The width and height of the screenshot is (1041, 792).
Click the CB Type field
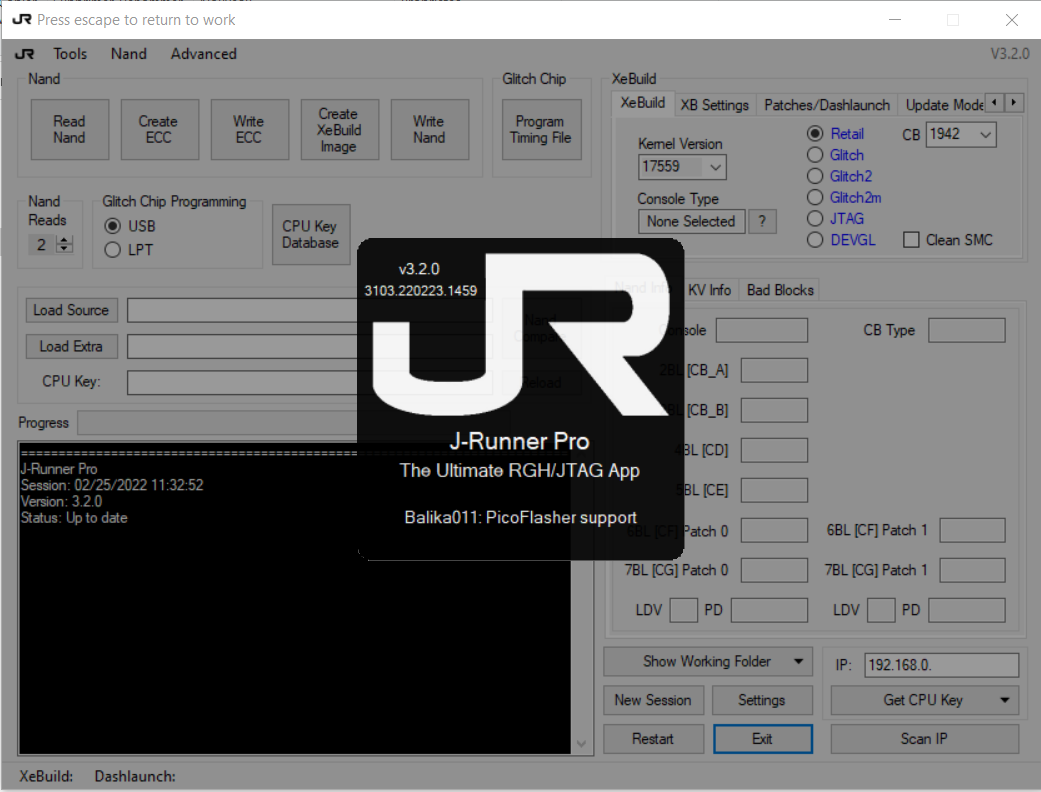967,331
